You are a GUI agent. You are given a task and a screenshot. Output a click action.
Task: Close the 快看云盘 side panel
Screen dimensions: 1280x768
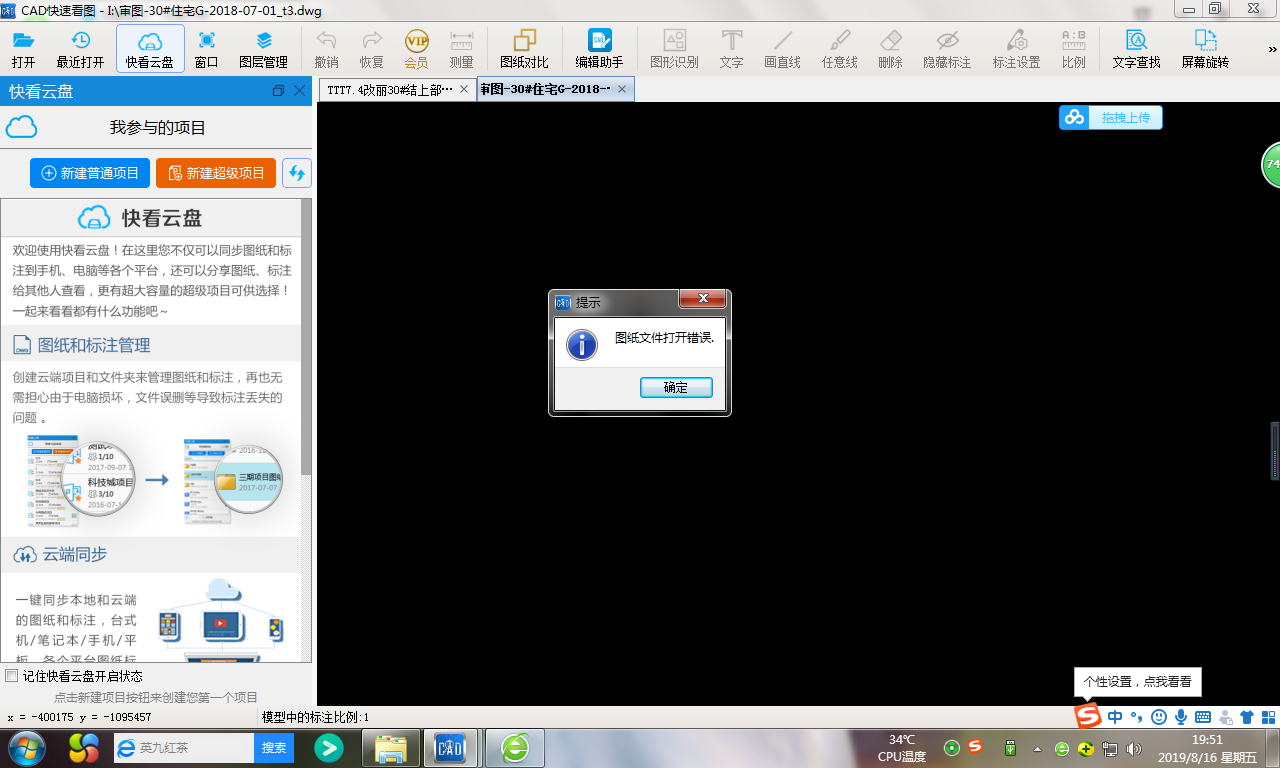click(x=299, y=91)
